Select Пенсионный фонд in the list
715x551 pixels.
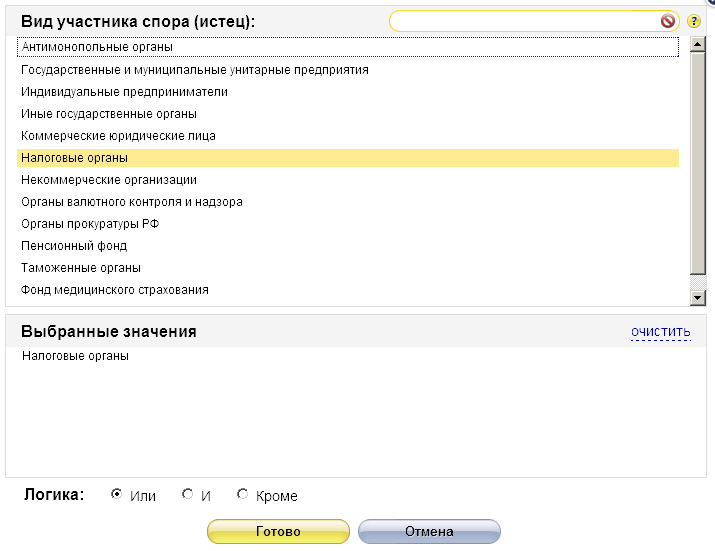click(348, 246)
